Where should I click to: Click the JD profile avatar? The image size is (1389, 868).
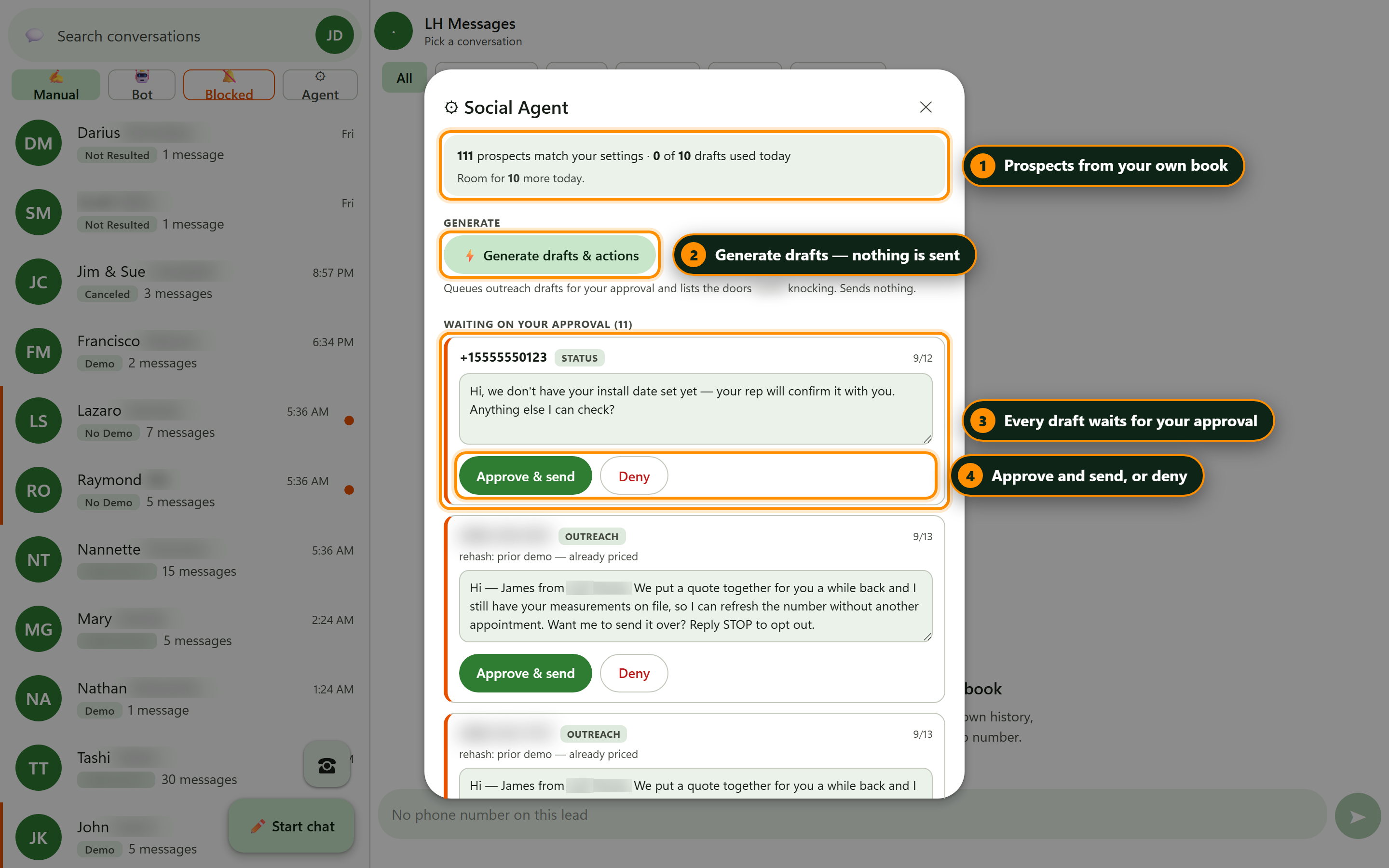point(334,36)
